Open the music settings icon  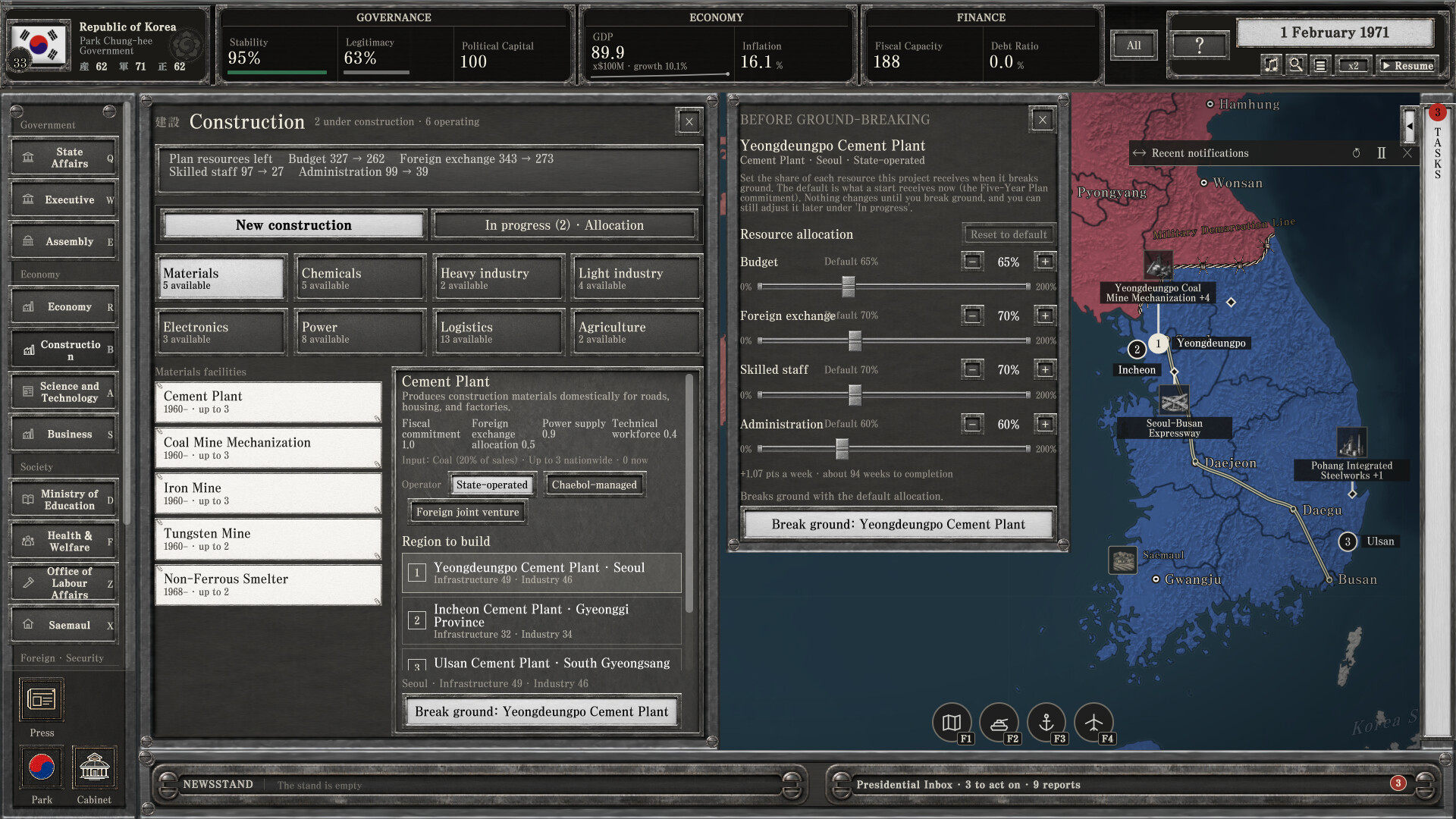pyautogui.click(x=1271, y=65)
